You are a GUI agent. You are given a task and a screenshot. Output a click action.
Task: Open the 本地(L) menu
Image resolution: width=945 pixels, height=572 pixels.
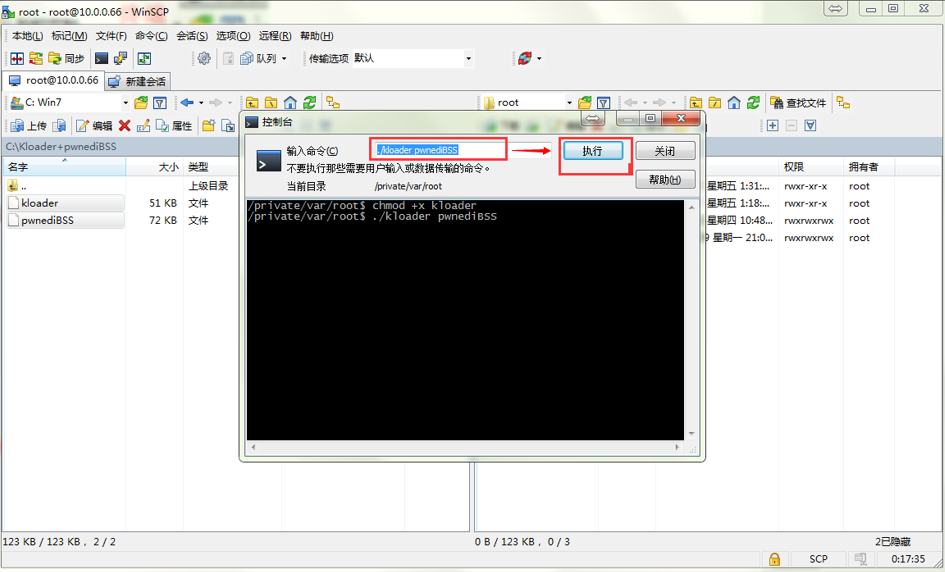[x=28, y=36]
